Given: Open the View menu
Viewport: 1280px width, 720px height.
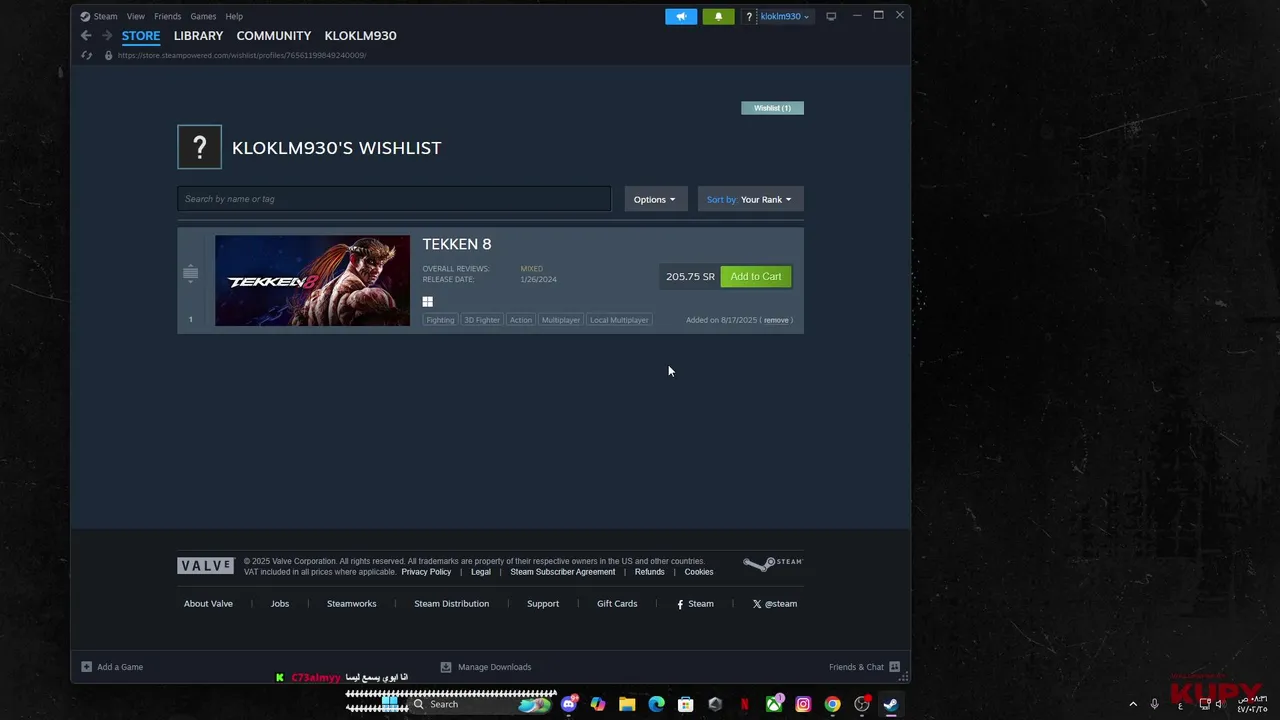Looking at the screenshot, I should (x=136, y=16).
